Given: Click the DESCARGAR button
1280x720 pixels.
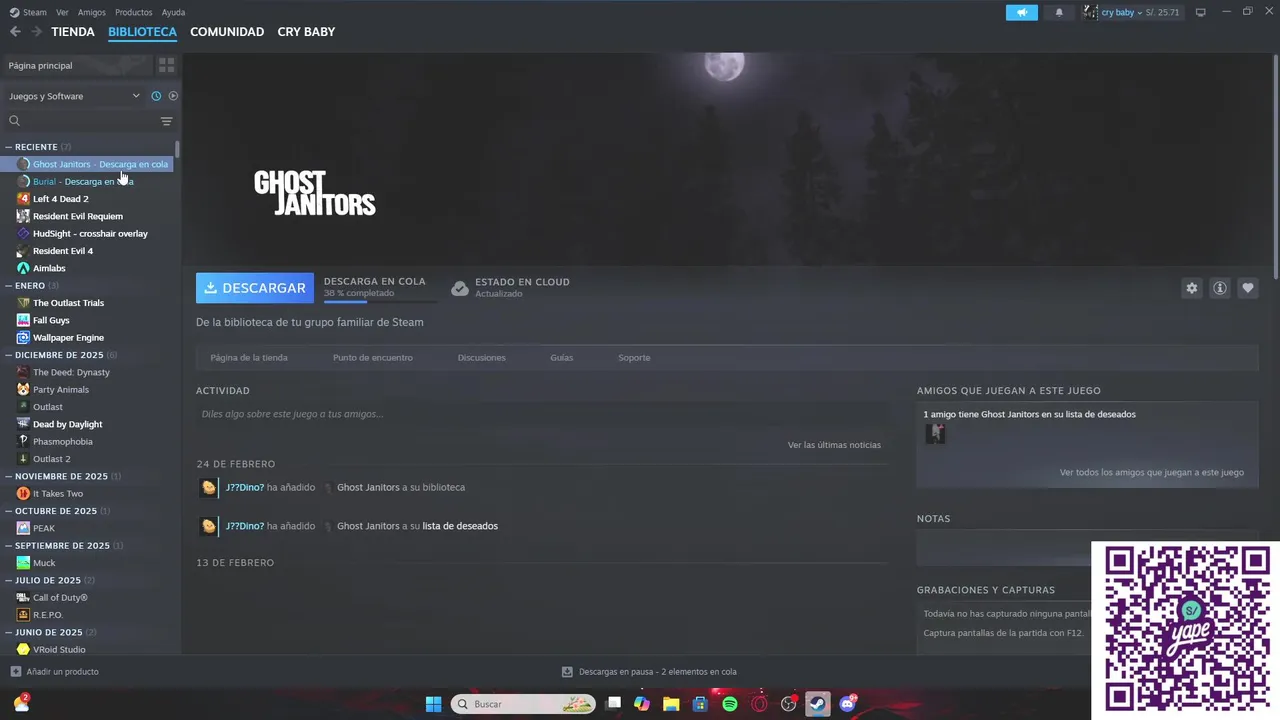Looking at the screenshot, I should (255, 288).
